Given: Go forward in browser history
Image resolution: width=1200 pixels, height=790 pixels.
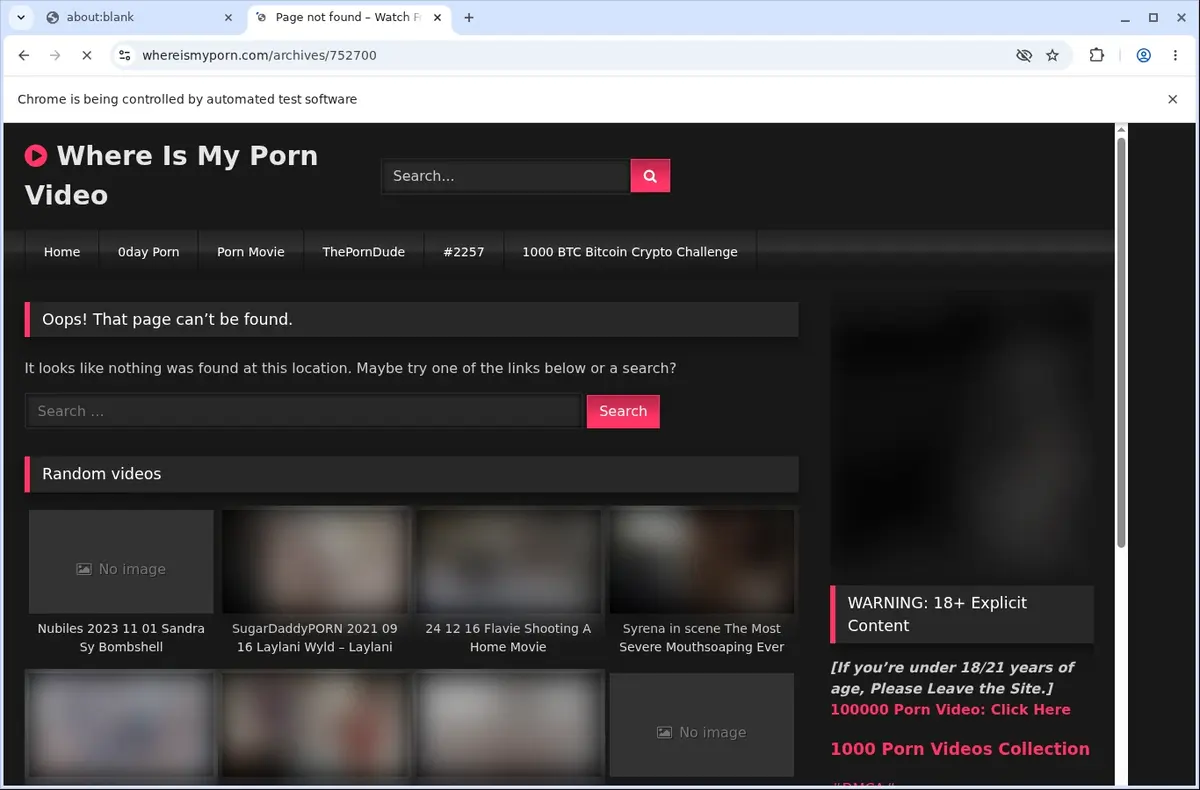Looking at the screenshot, I should click(55, 56).
